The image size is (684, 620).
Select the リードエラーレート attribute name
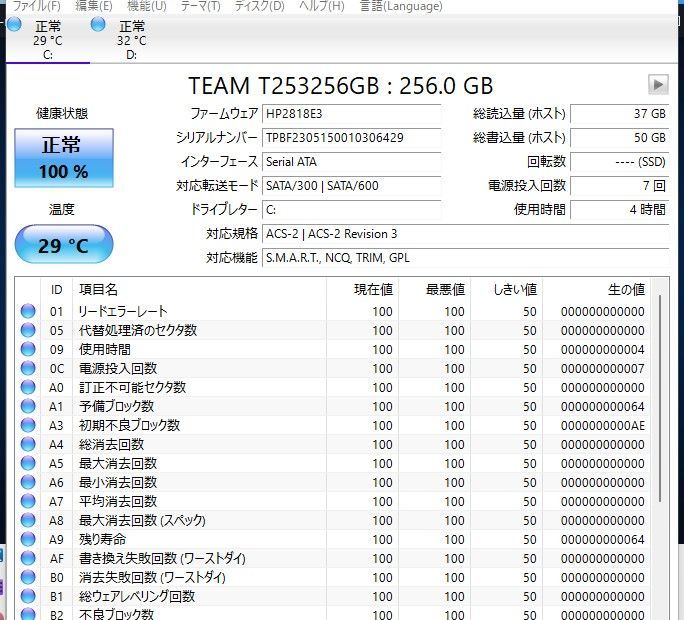tap(123, 312)
